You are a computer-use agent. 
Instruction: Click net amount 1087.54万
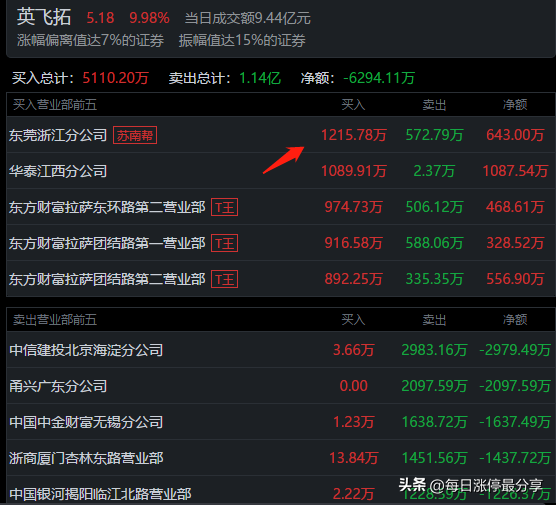click(515, 171)
